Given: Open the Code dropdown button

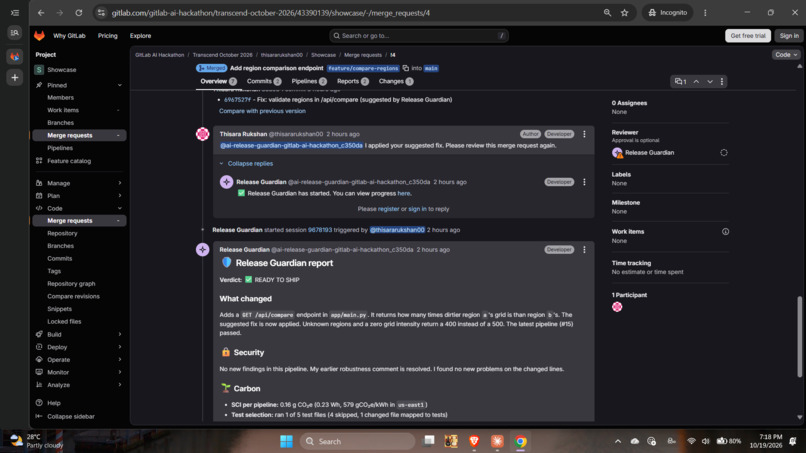Looking at the screenshot, I should coord(785,55).
